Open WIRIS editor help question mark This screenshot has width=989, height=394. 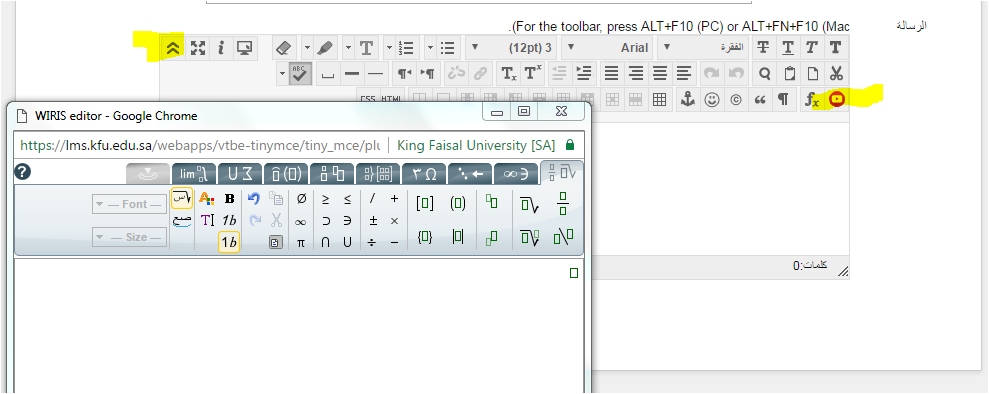[22, 171]
